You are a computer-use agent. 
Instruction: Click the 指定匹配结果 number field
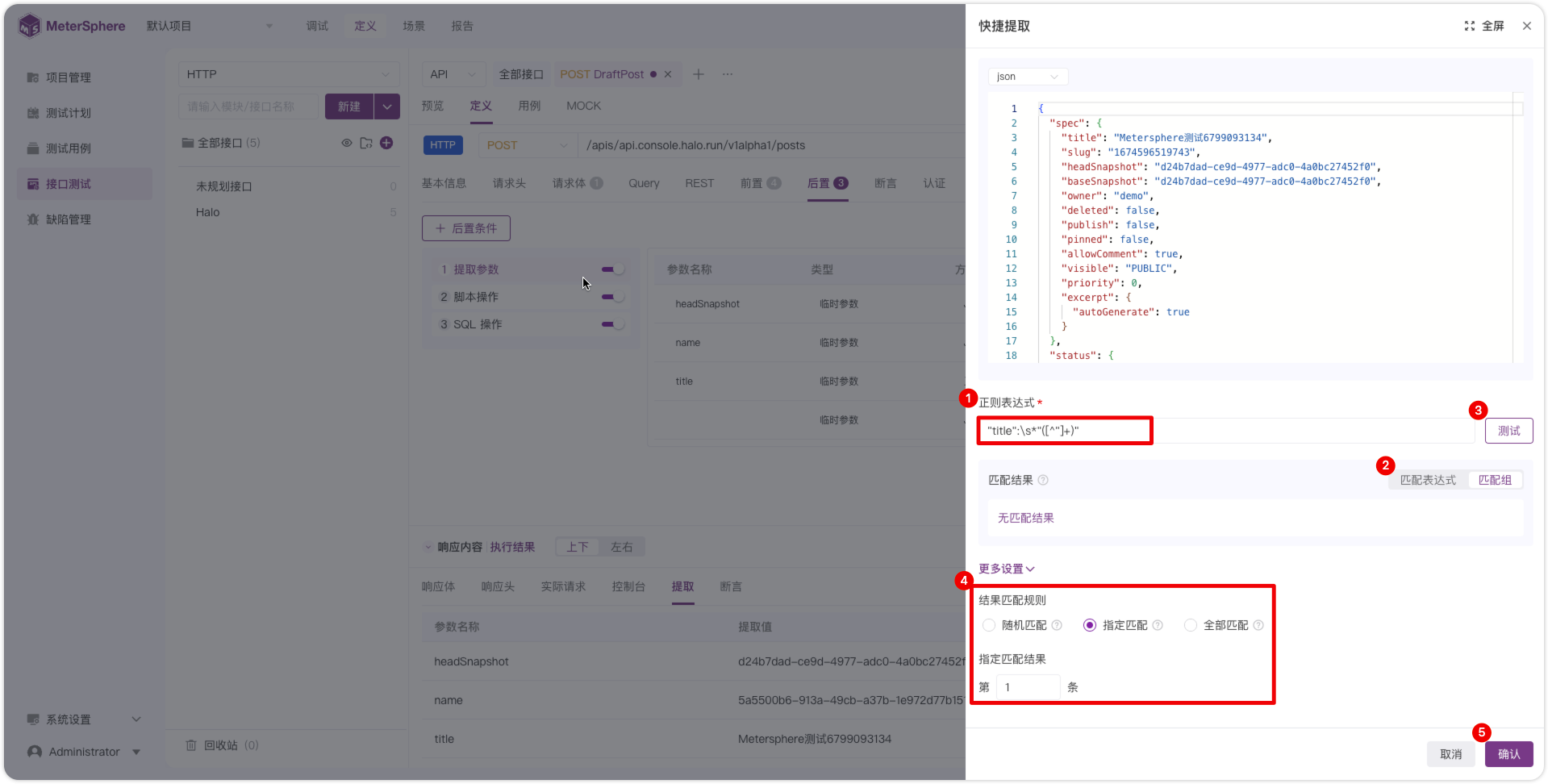[1028, 687]
